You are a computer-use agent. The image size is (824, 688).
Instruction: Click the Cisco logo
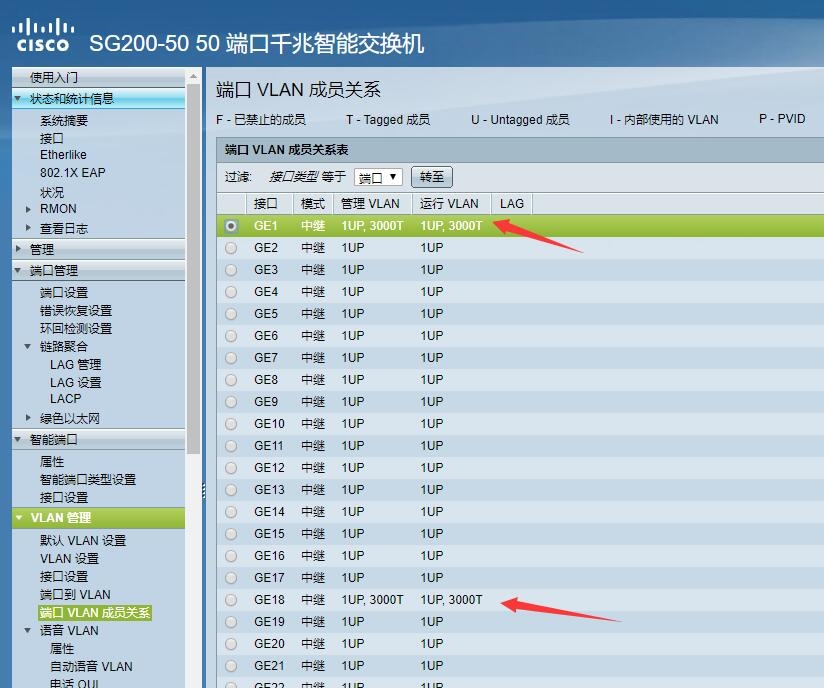43,36
